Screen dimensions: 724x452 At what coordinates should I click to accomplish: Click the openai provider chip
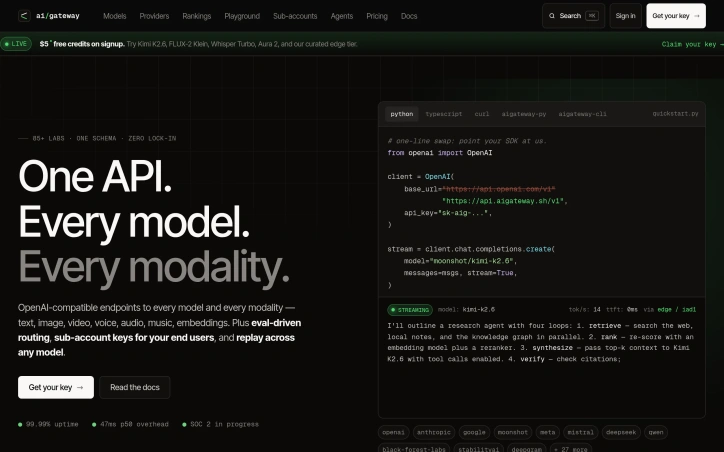393,433
